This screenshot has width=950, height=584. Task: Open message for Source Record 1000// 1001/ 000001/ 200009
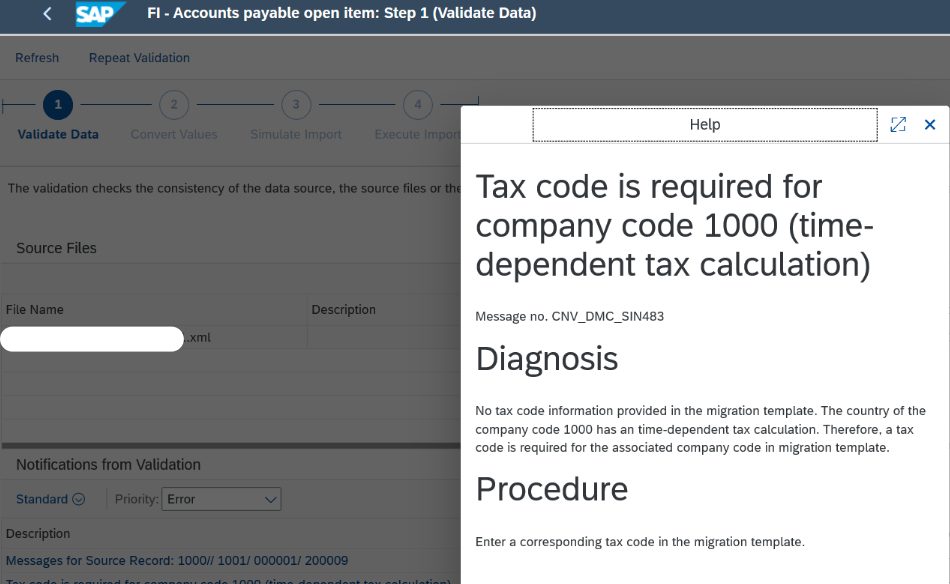coord(177,560)
